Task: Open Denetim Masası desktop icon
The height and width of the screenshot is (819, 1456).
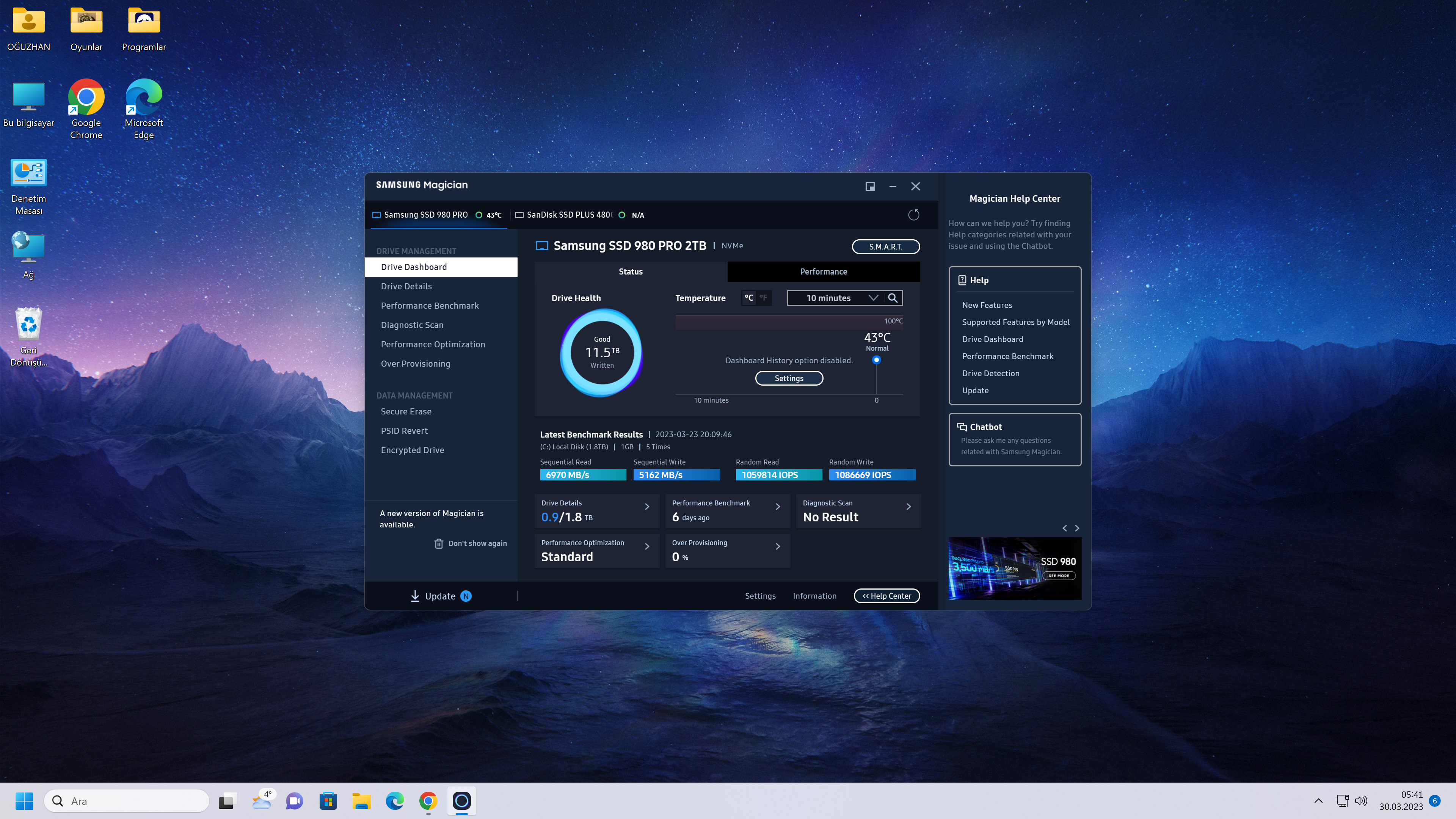Action: point(28,187)
